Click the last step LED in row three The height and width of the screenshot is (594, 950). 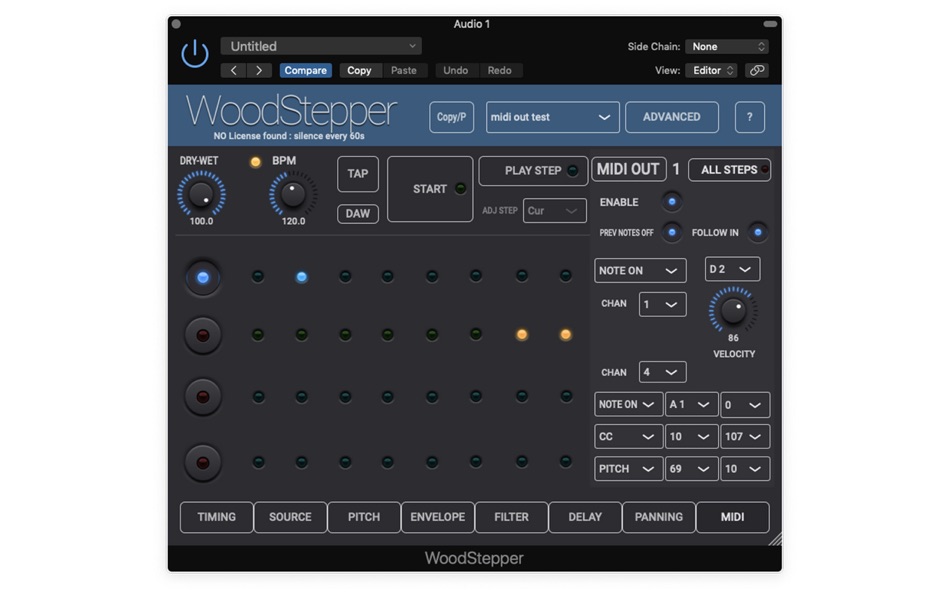coord(566,396)
